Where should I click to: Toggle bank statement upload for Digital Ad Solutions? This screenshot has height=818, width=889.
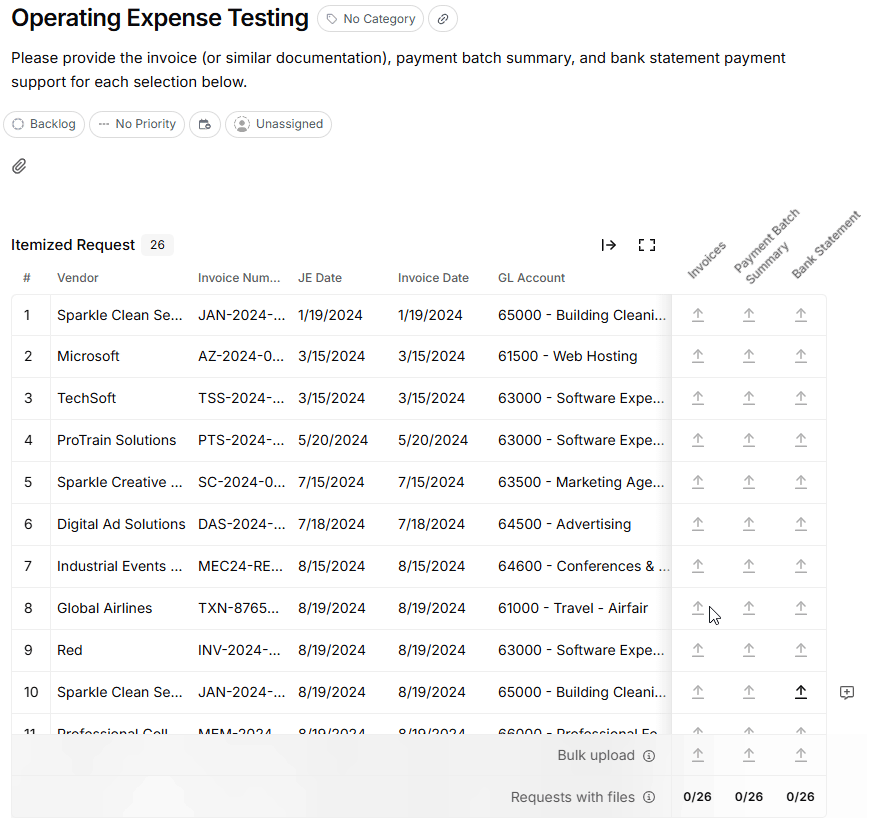(x=801, y=524)
